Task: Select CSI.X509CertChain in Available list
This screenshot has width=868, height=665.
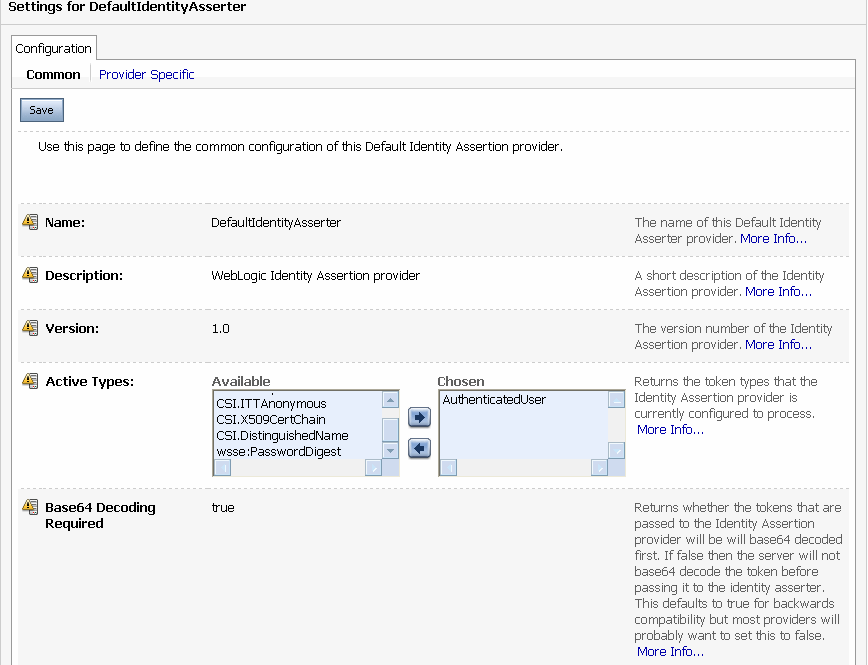Action: pyautogui.click(x=271, y=420)
